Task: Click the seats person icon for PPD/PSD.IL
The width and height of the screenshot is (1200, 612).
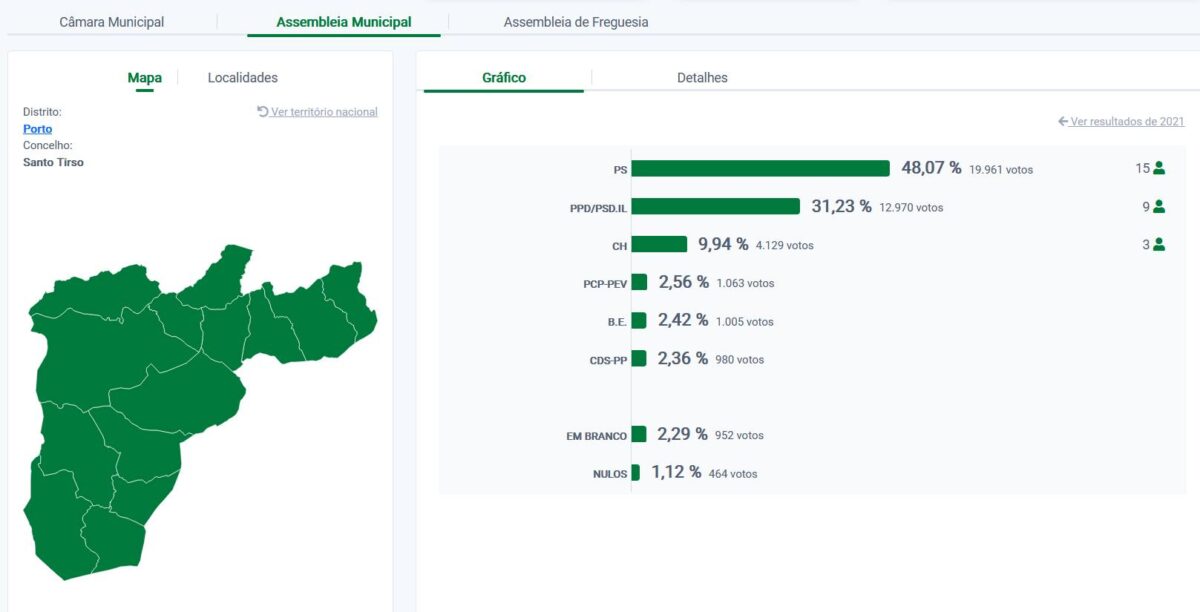Action: pyautogui.click(x=1159, y=207)
